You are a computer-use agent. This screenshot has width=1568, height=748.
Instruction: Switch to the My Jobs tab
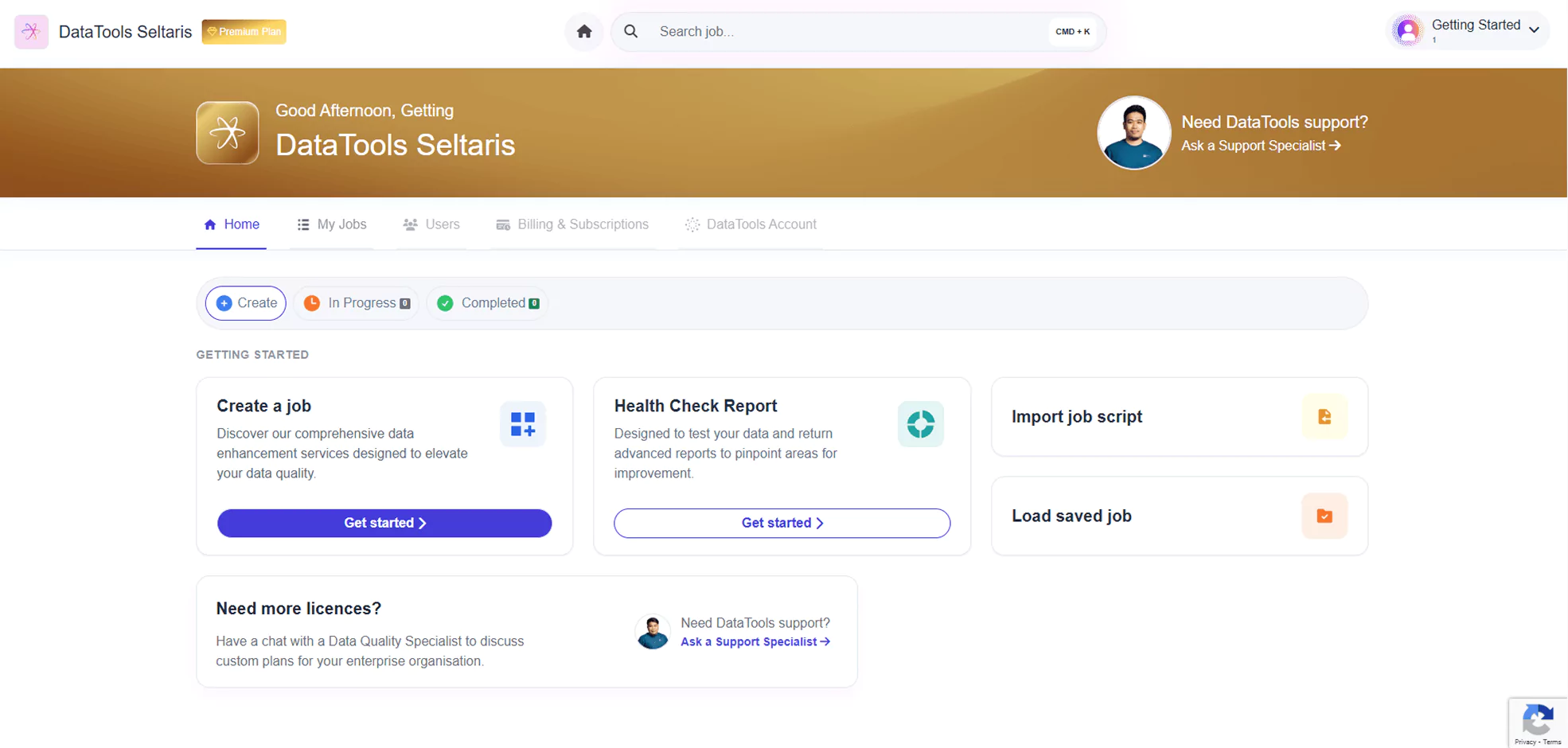click(x=332, y=224)
